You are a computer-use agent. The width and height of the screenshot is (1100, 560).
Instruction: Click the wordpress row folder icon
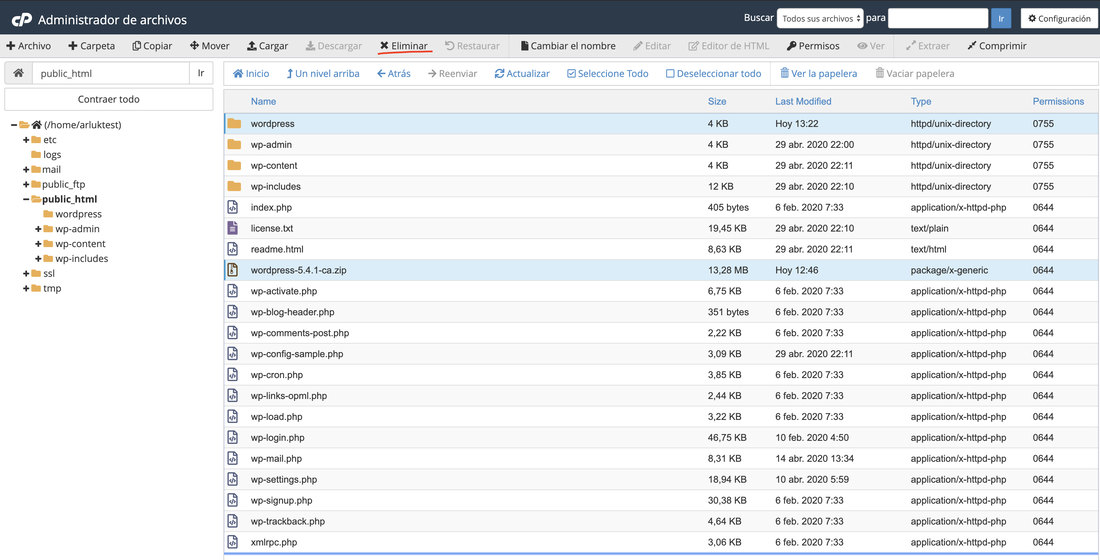(234, 124)
